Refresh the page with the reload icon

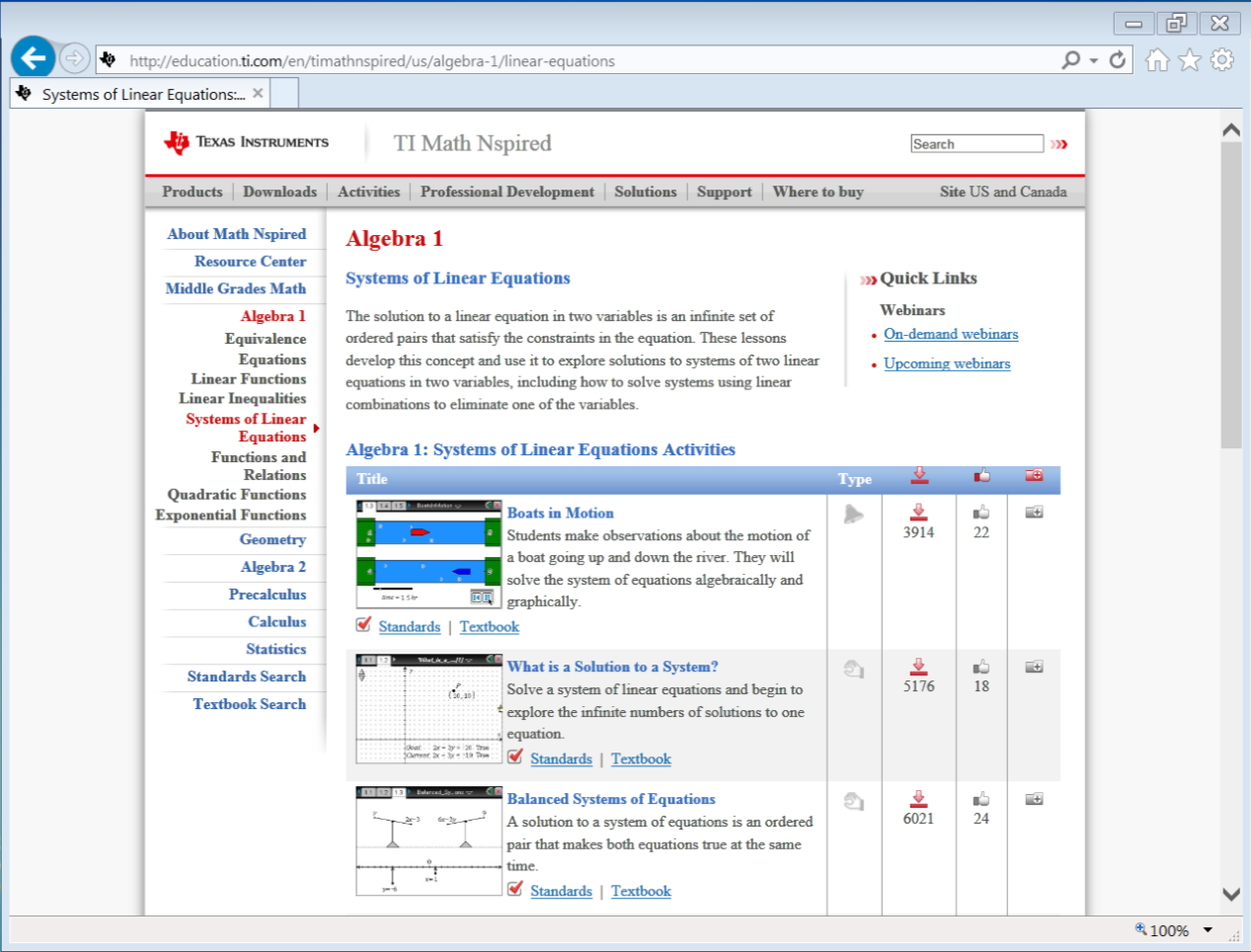pyautogui.click(x=1118, y=60)
